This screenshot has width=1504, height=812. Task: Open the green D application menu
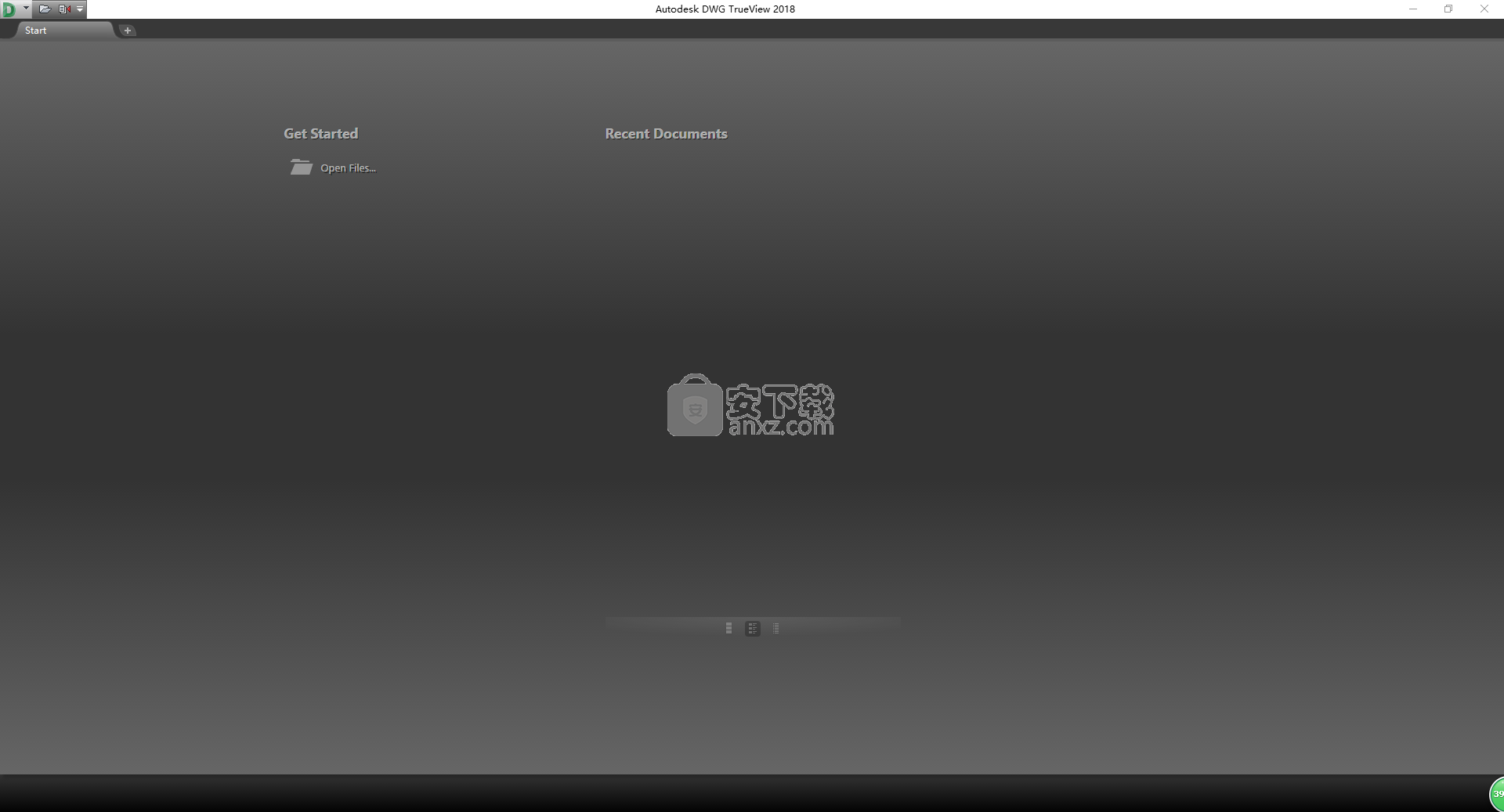point(9,9)
